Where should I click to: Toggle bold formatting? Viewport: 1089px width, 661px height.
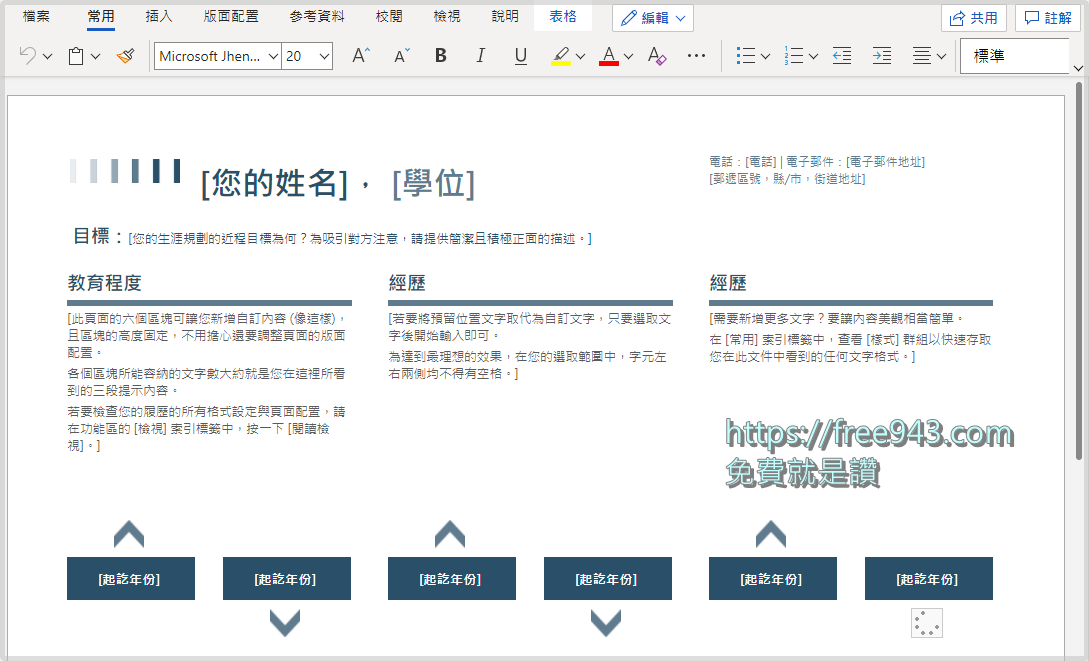tap(440, 56)
